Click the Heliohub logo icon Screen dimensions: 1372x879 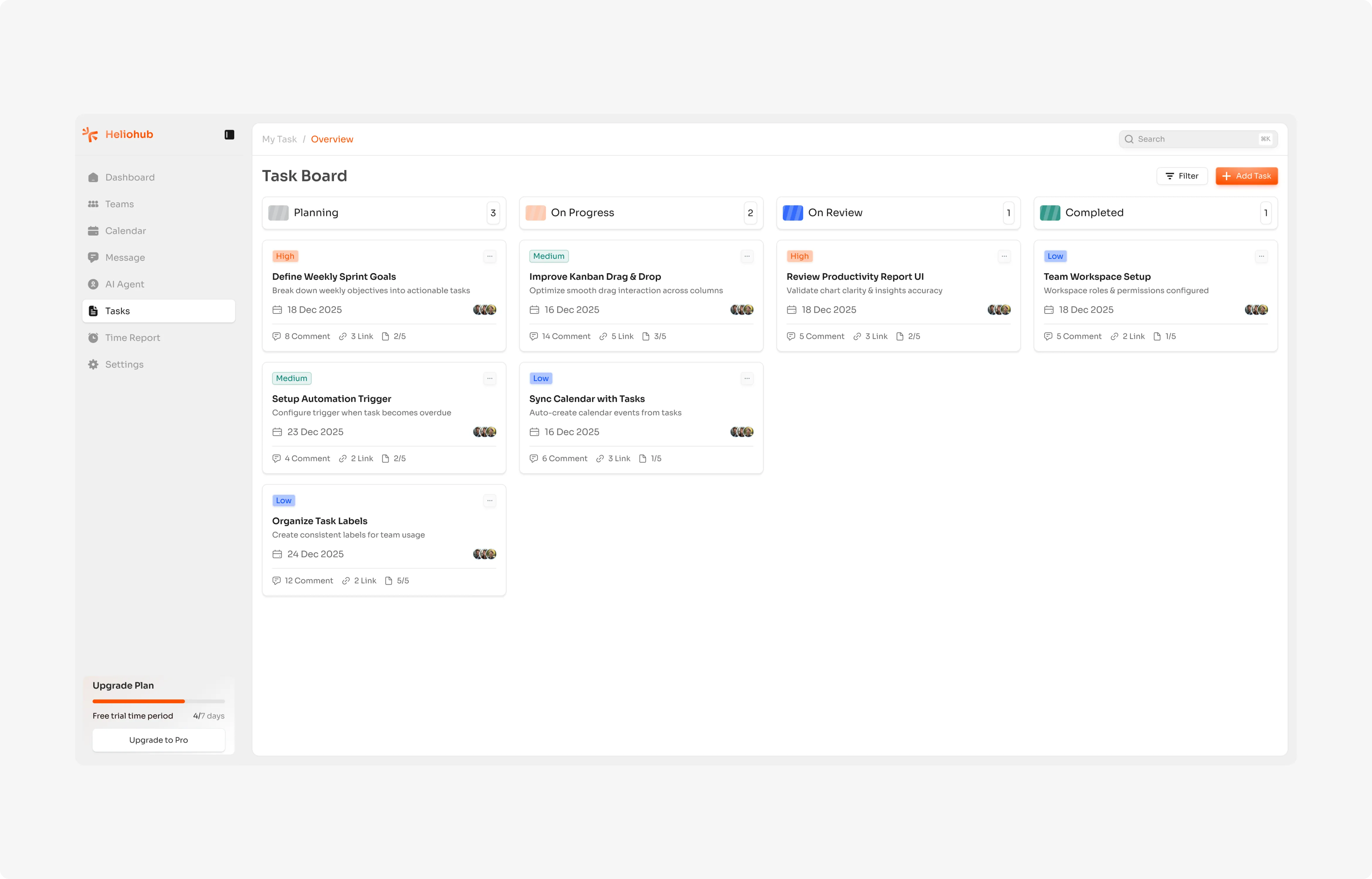pos(90,134)
